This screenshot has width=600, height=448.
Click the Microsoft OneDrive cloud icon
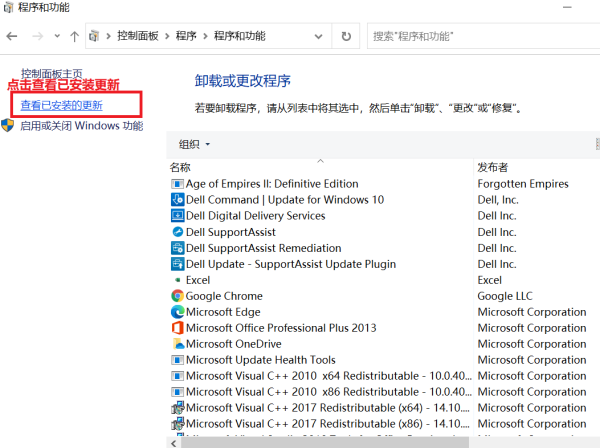[x=177, y=344]
